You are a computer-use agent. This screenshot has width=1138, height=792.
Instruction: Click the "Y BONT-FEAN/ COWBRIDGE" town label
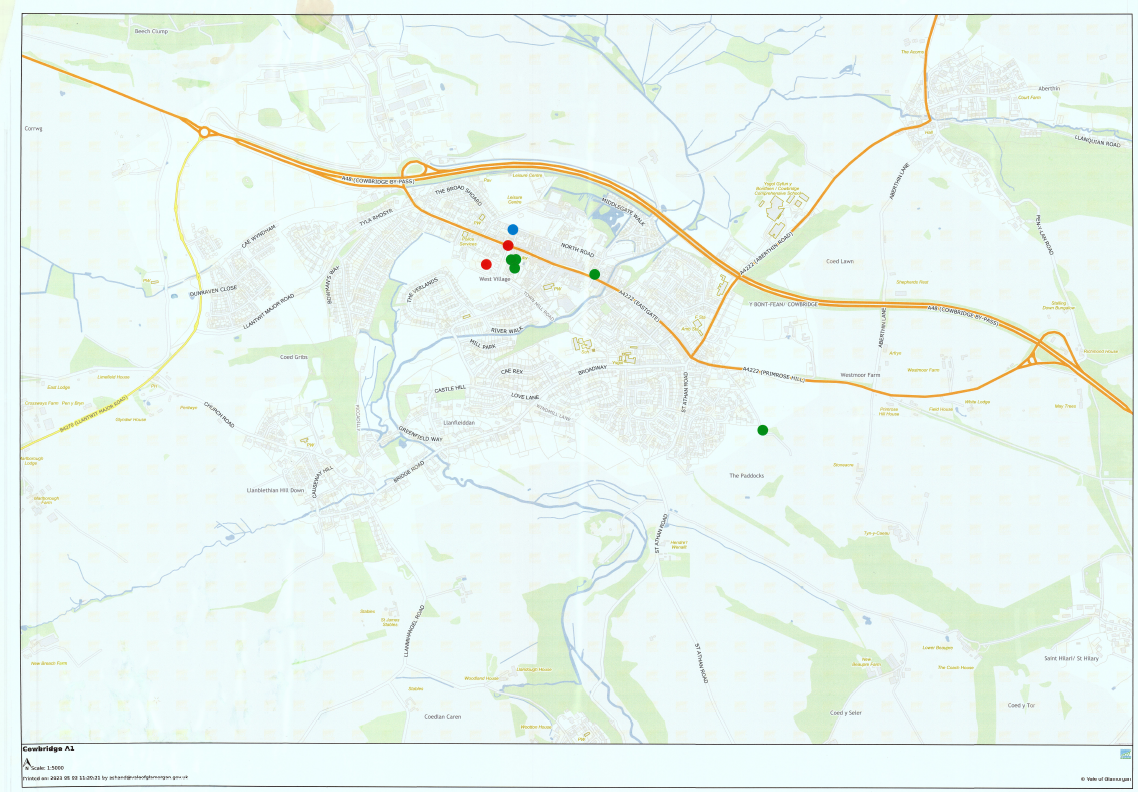coord(783,304)
